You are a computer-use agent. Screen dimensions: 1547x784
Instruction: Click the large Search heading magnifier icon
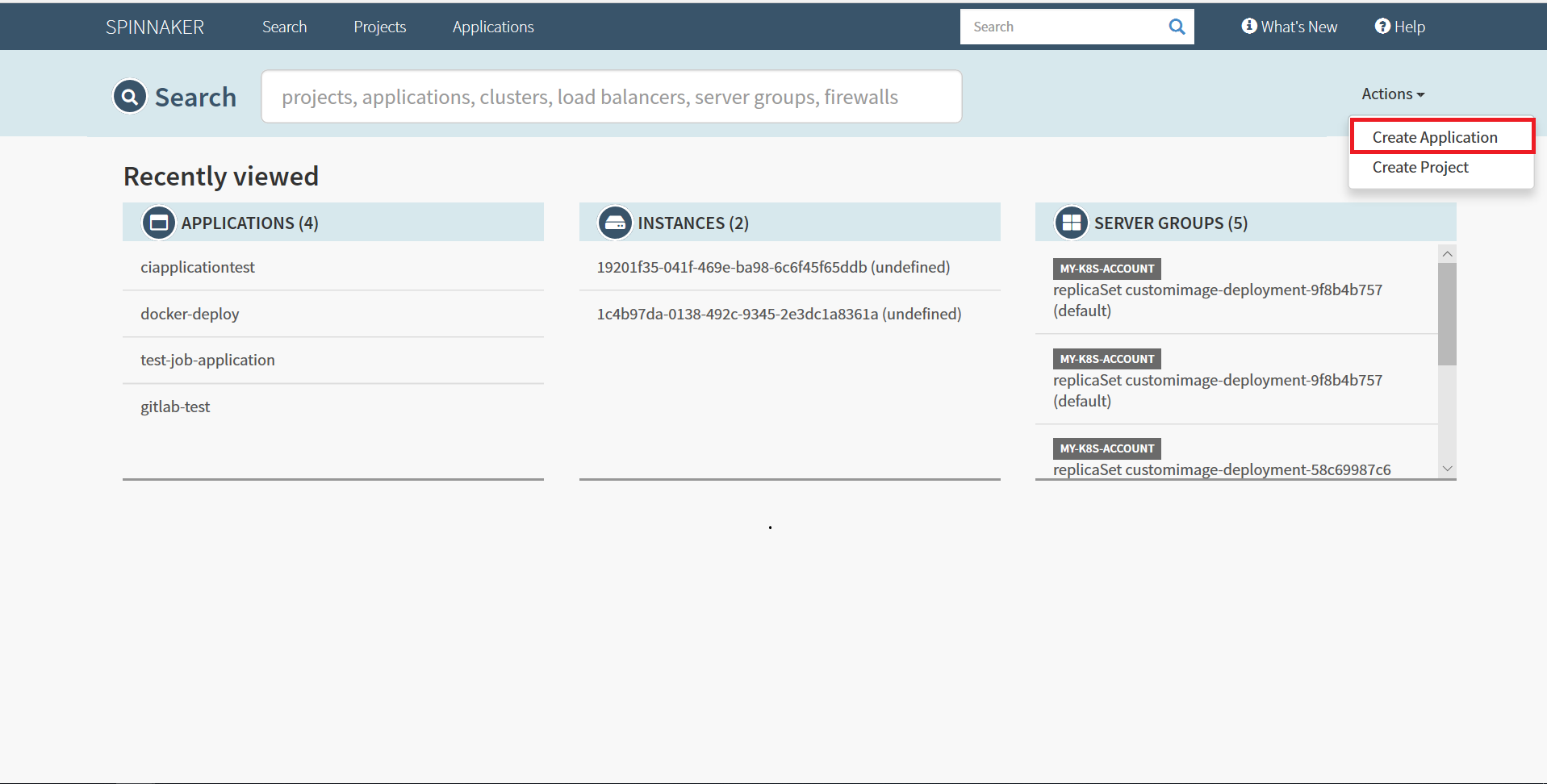(x=130, y=97)
